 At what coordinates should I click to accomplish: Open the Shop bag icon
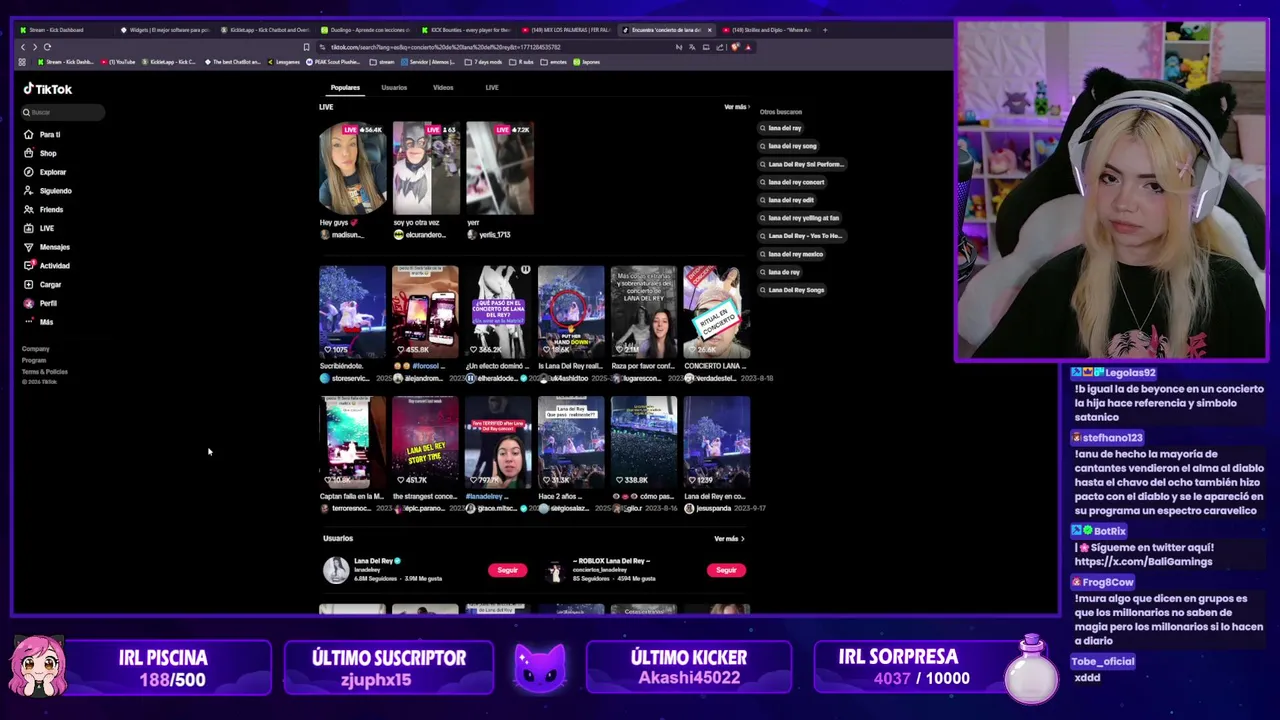click(x=29, y=153)
